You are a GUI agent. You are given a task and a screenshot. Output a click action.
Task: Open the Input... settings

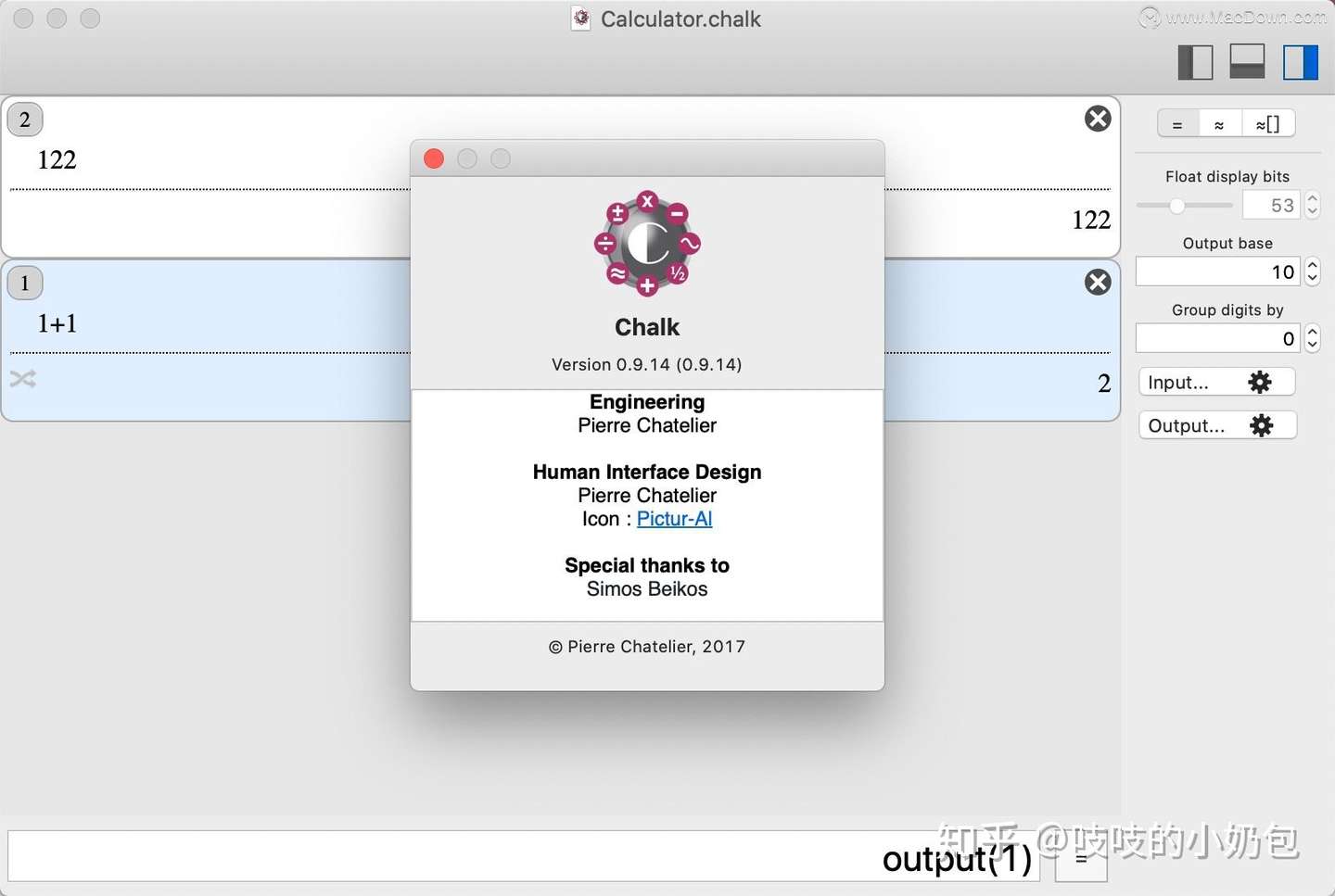1216,383
